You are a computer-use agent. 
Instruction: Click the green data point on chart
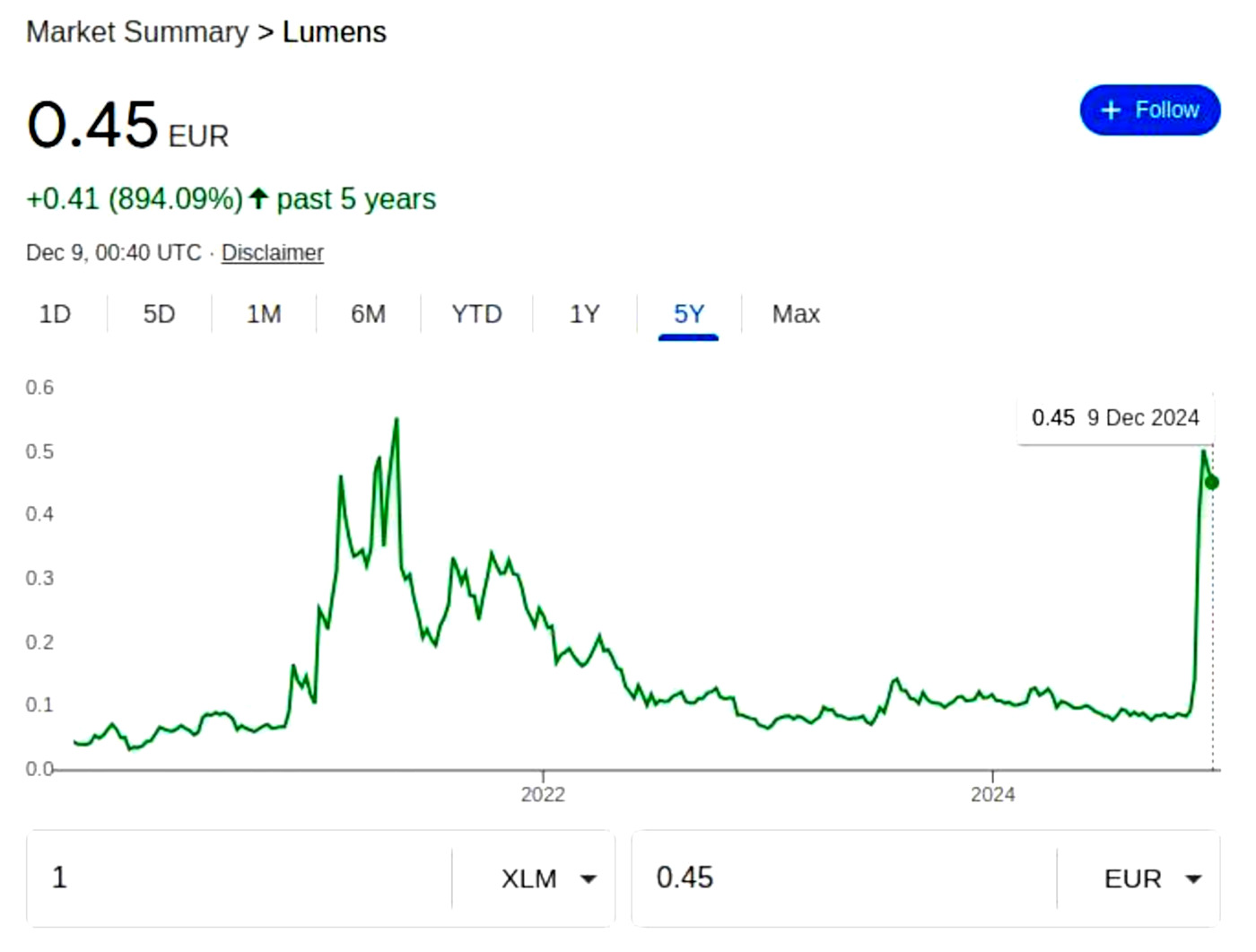(1212, 483)
